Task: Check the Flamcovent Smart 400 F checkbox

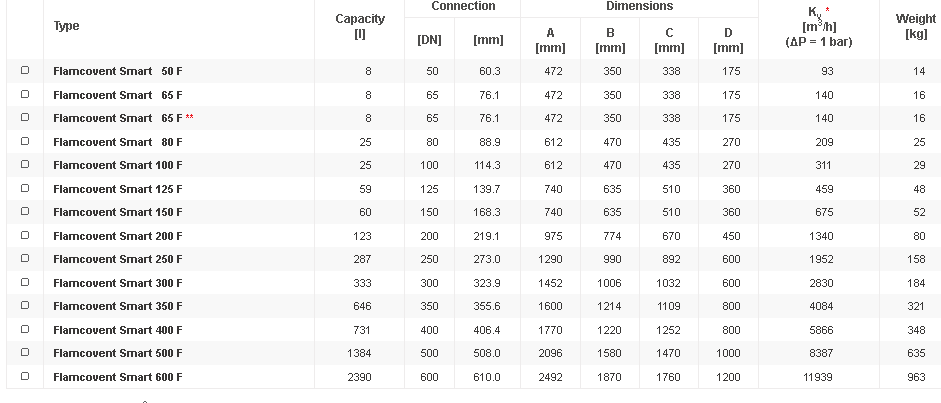Action: point(25,330)
